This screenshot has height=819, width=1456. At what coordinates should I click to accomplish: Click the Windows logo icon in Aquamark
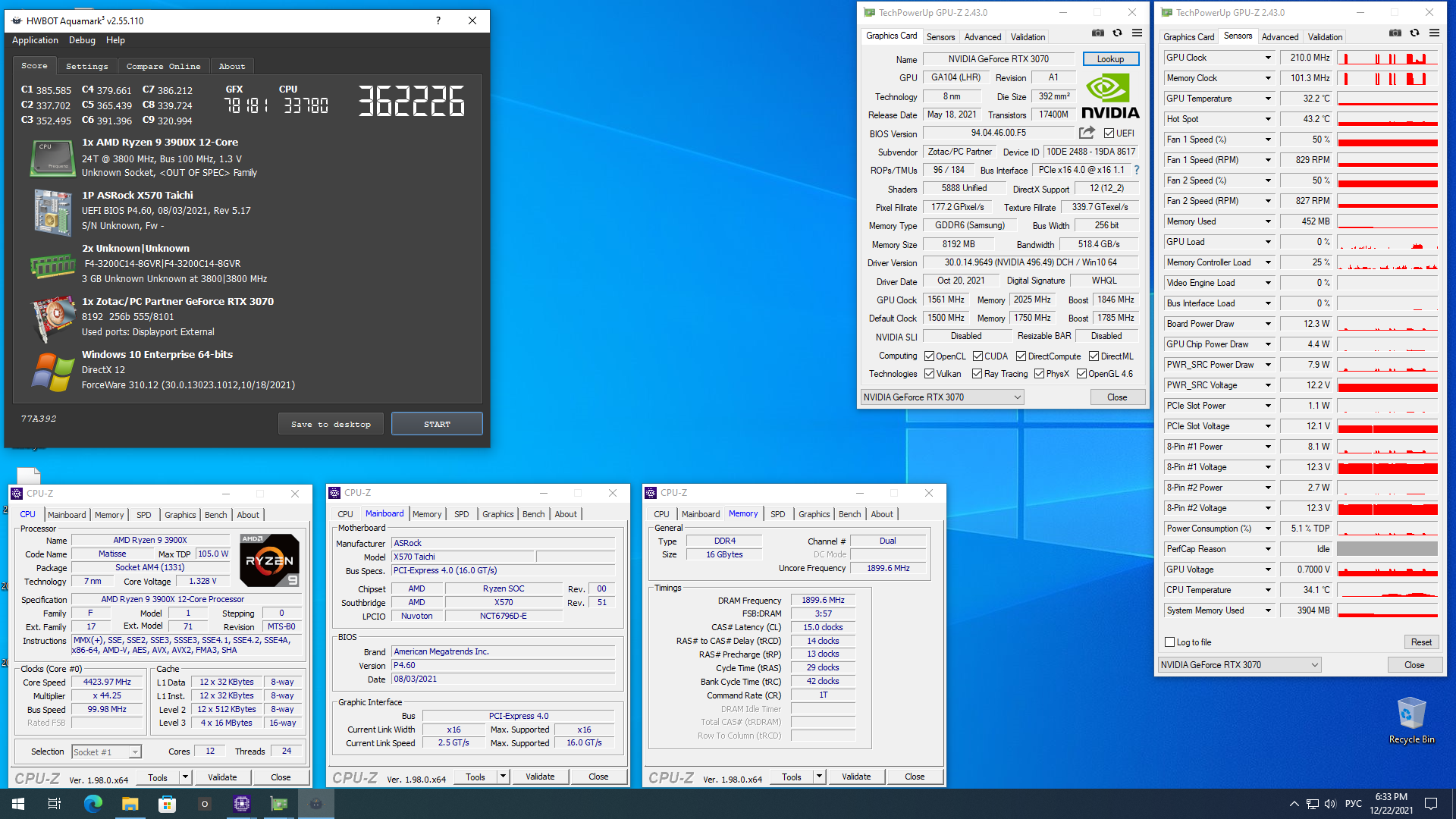click(x=52, y=372)
